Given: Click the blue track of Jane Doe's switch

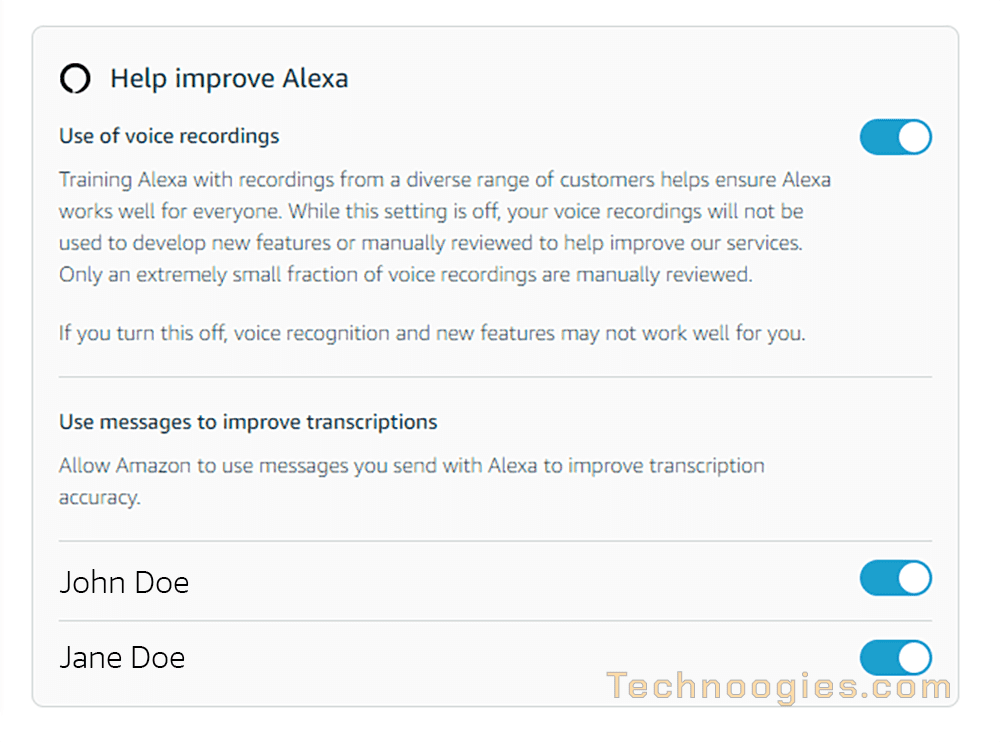Looking at the screenshot, I should 879,658.
